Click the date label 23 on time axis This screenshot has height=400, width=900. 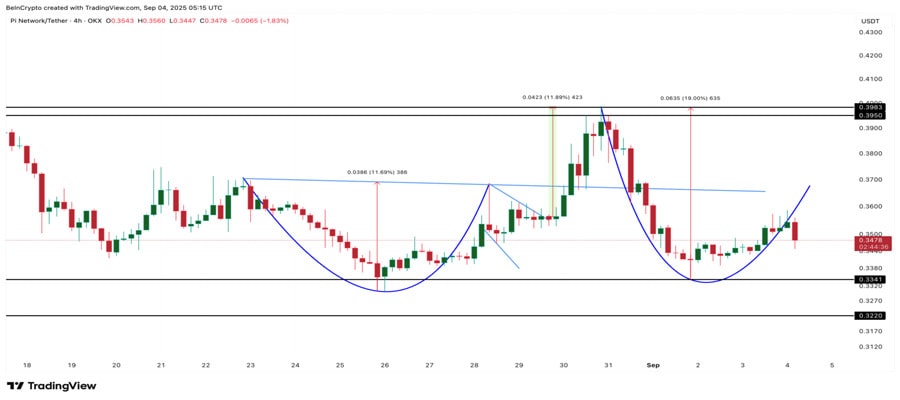click(x=251, y=365)
